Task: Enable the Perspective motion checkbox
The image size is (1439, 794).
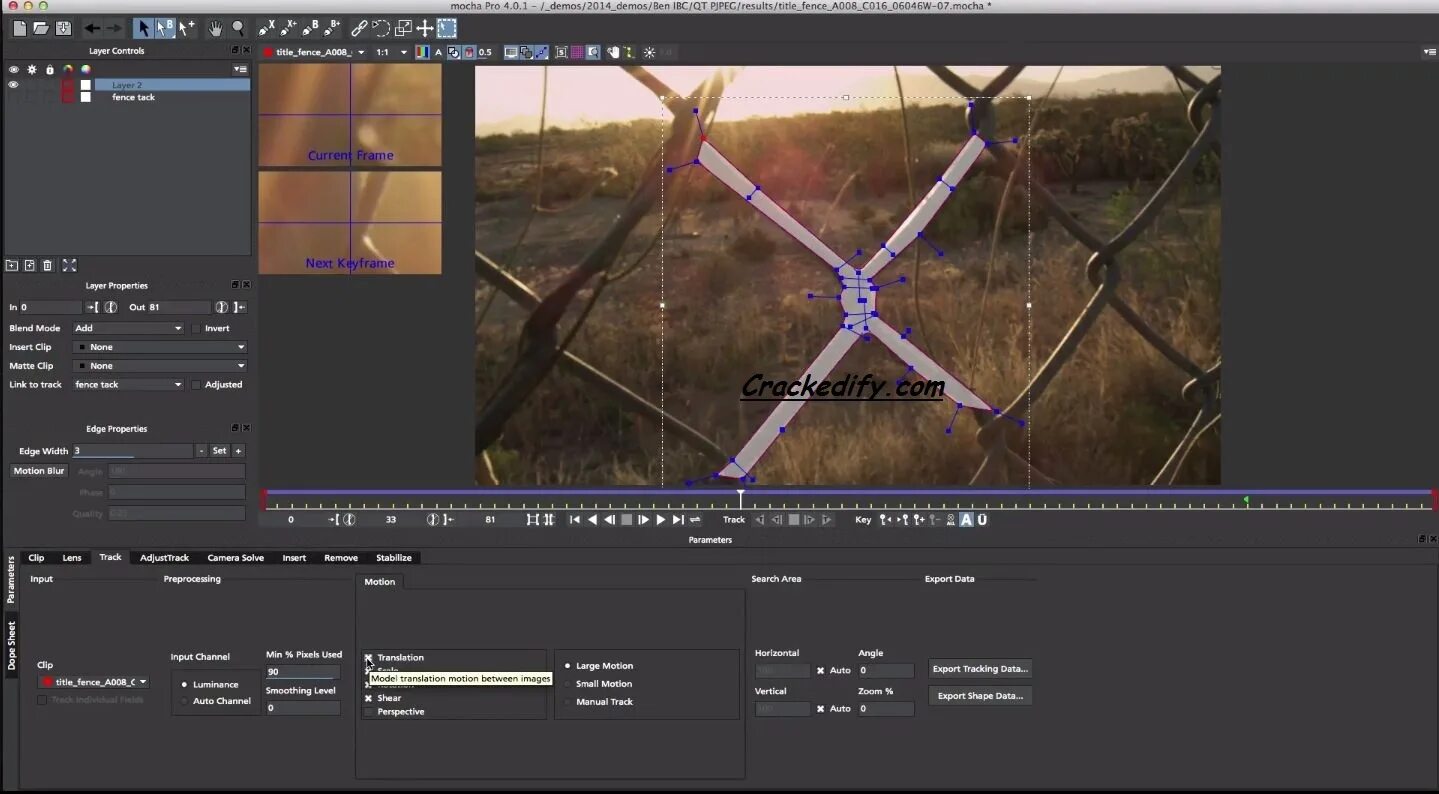Action: (368, 711)
